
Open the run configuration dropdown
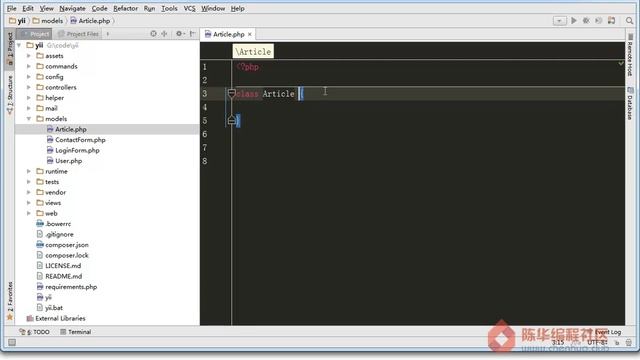pos(559,20)
